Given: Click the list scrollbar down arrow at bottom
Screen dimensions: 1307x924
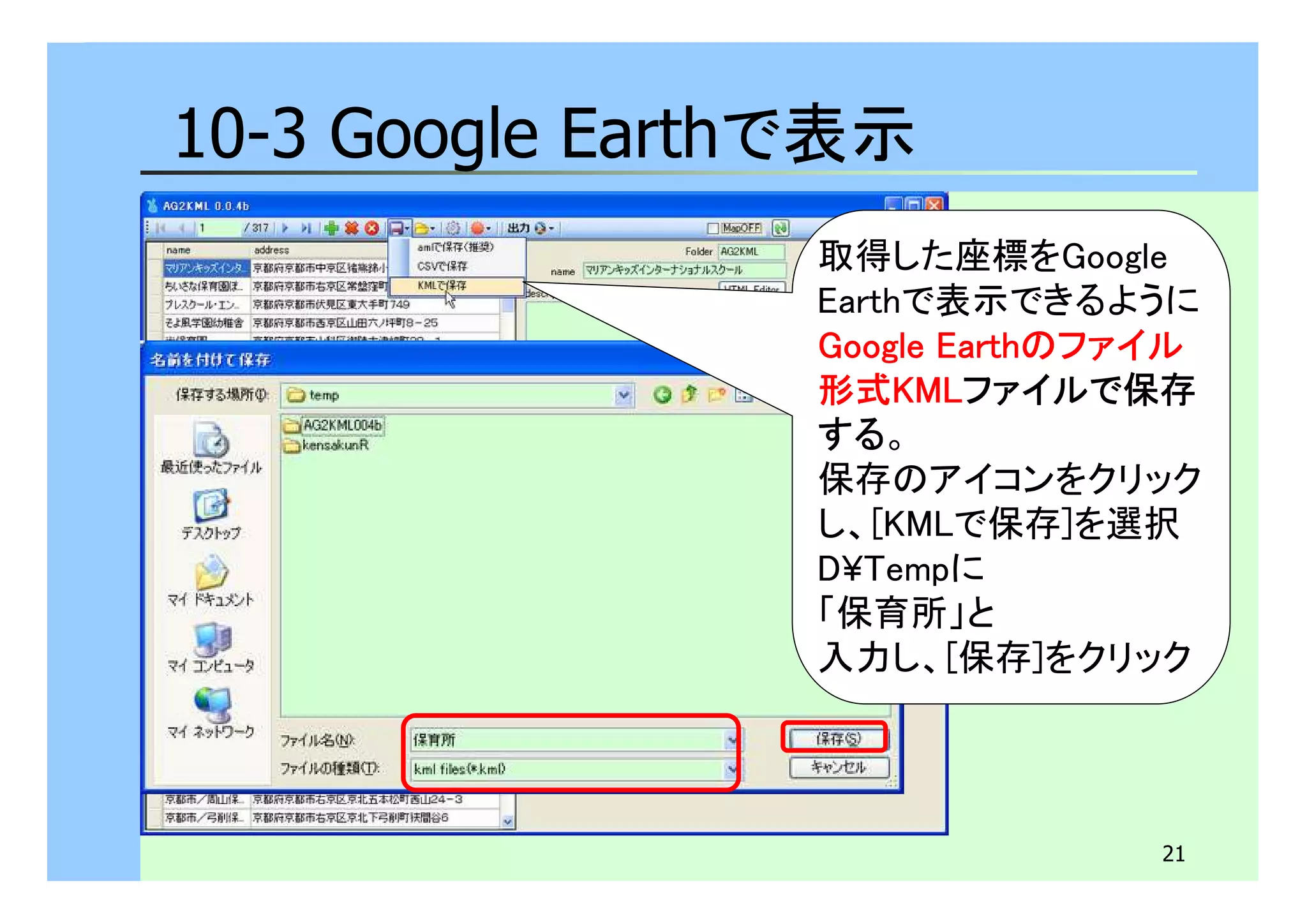Looking at the screenshot, I should point(508,821).
